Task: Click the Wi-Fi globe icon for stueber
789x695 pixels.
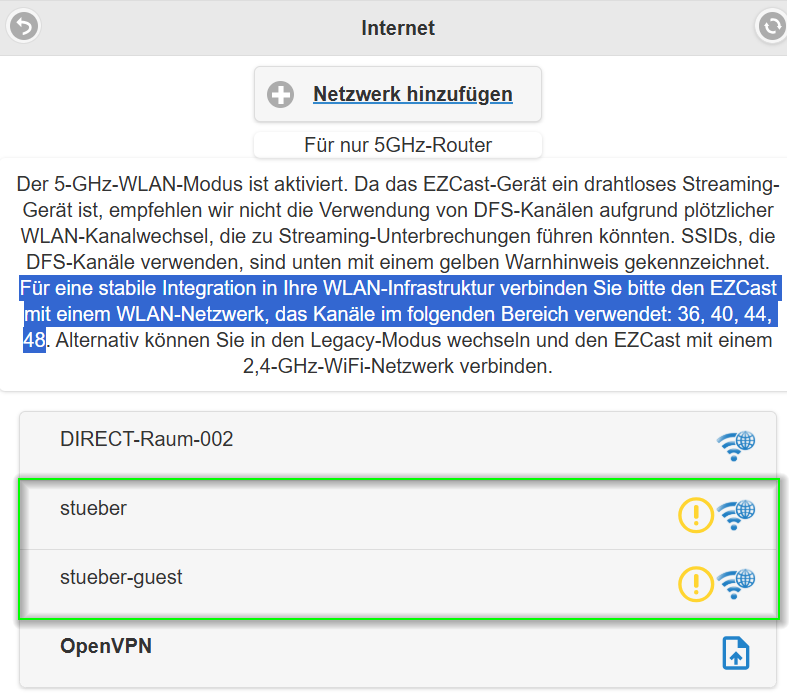Action: pos(736,515)
